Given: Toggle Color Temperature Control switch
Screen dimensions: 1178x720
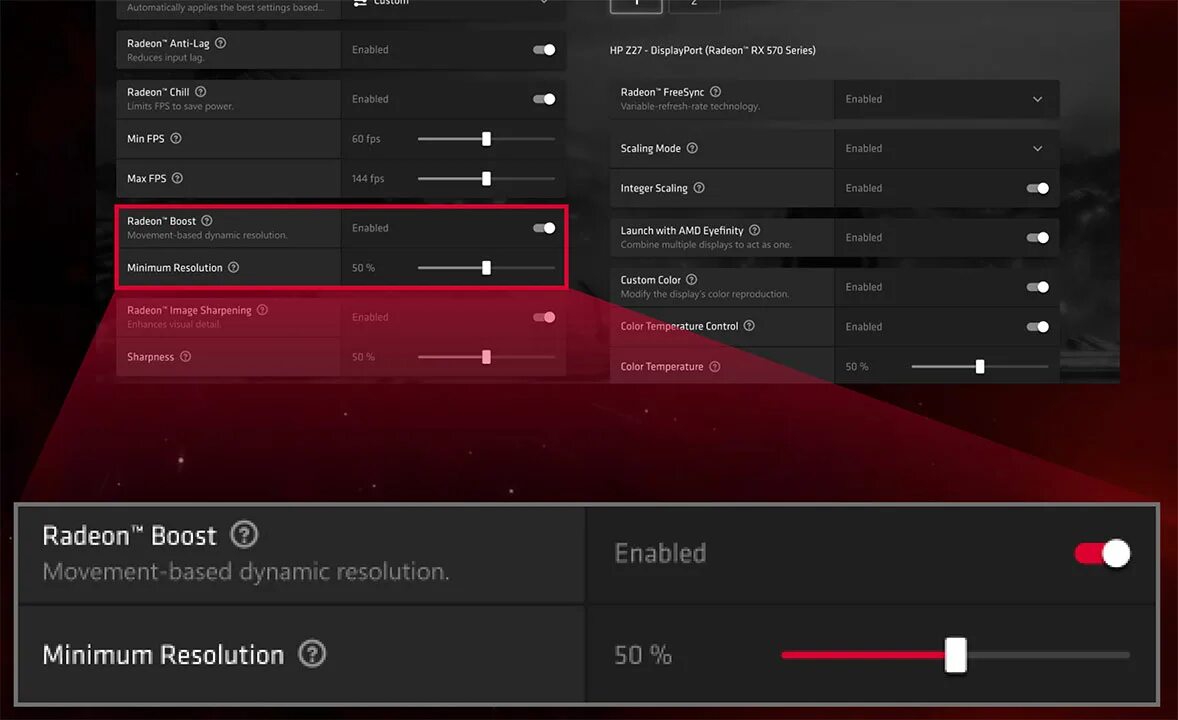Looking at the screenshot, I should (1038, 327).
